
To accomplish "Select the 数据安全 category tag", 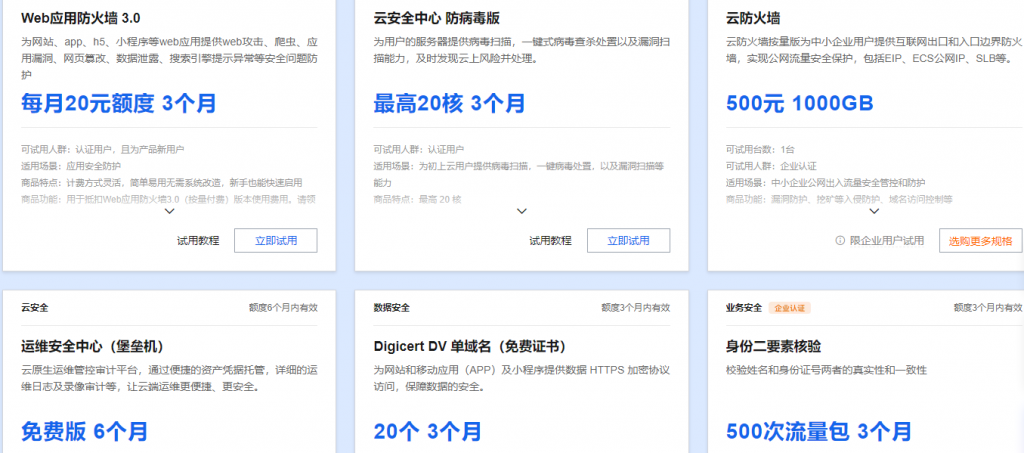I will 391,308.
